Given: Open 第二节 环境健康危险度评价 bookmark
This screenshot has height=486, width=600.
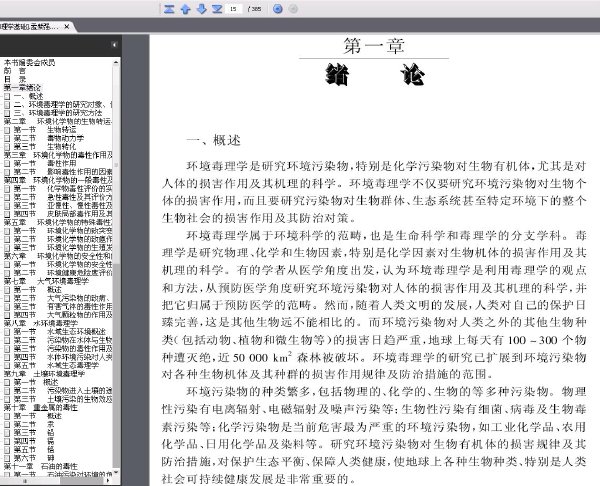Looking at the screenshot, I should click(x=63, y=273).
